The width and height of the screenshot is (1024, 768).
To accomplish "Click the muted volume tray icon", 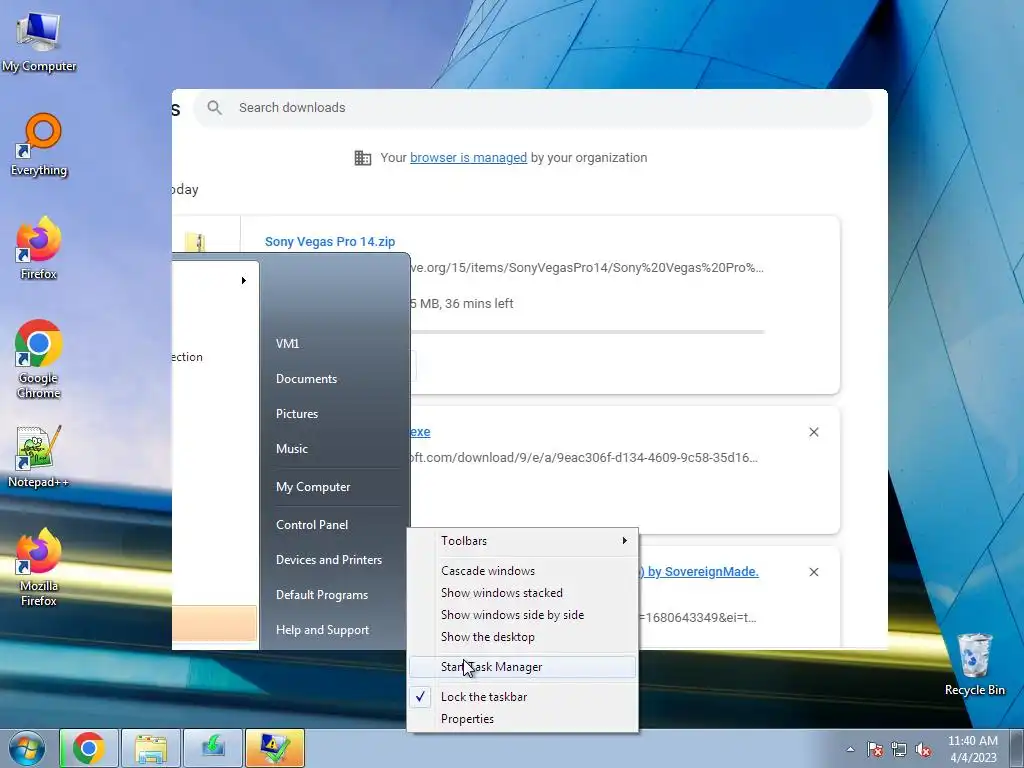I will tap(923, 749).
